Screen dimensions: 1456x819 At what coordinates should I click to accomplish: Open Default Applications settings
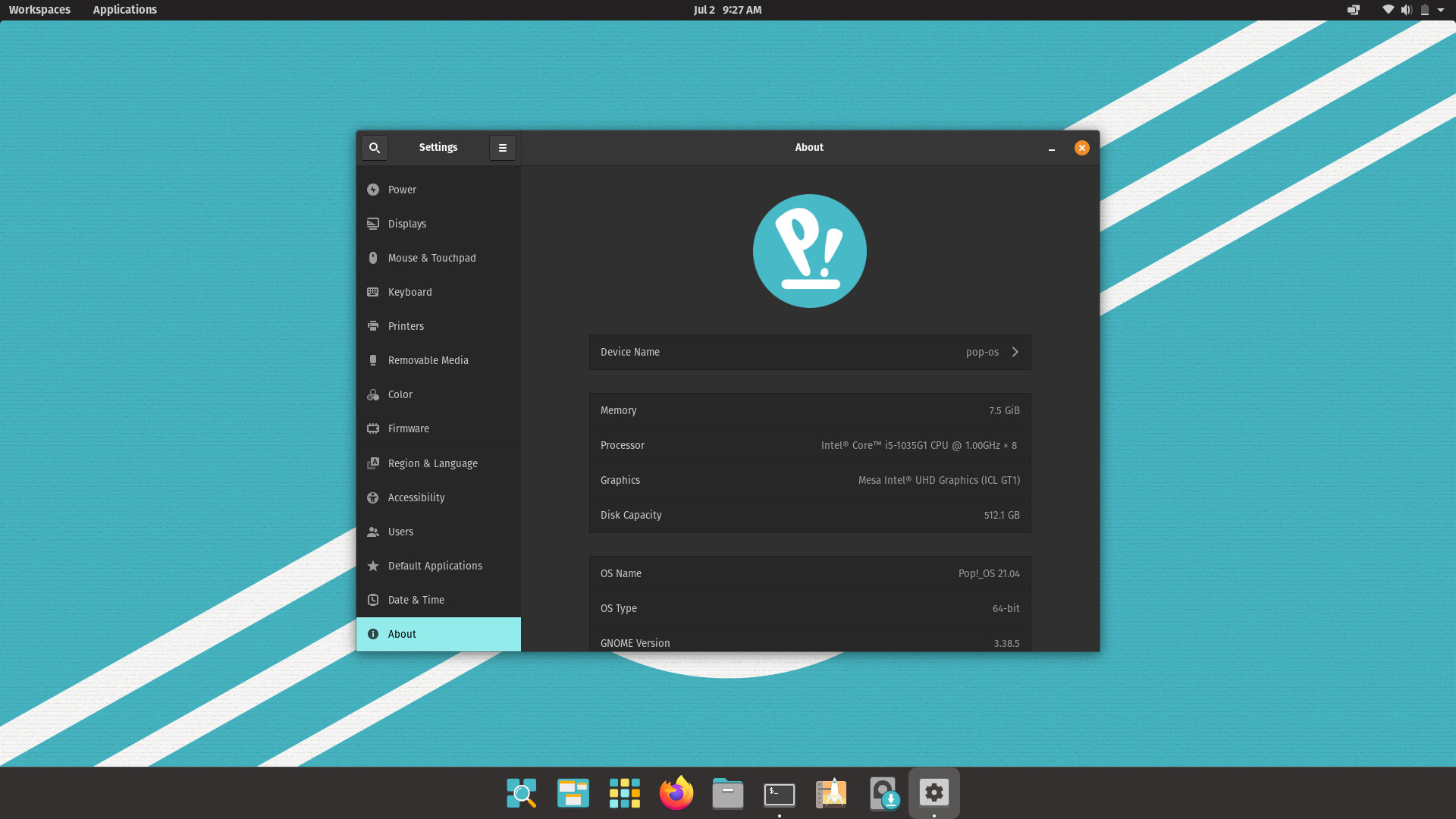pyautogui.click(x=435, y=565)
